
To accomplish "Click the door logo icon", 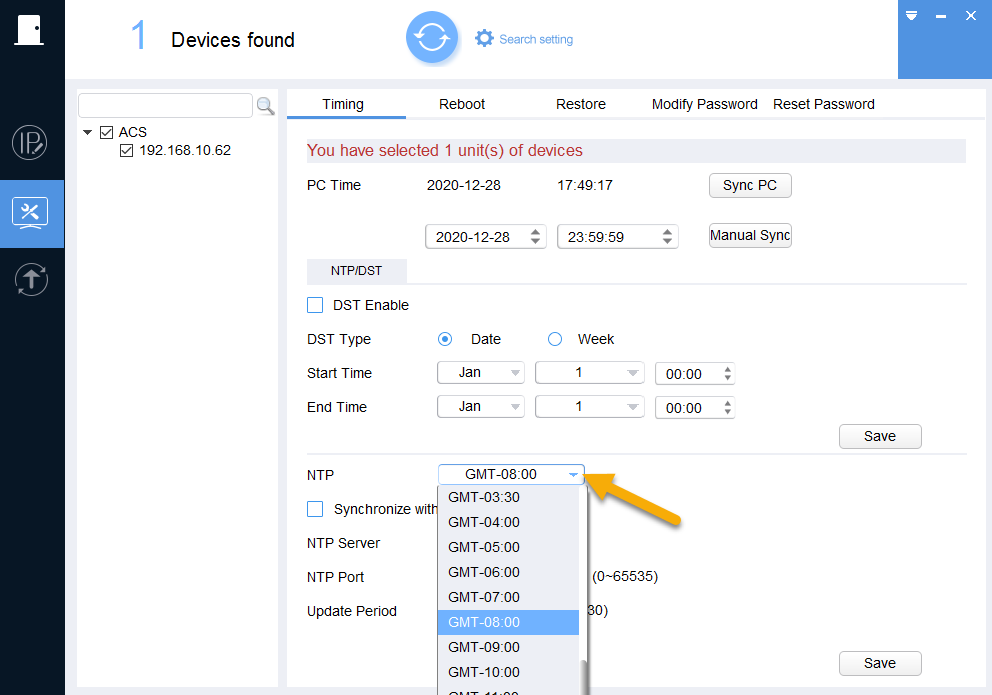I will pos(29,30).
